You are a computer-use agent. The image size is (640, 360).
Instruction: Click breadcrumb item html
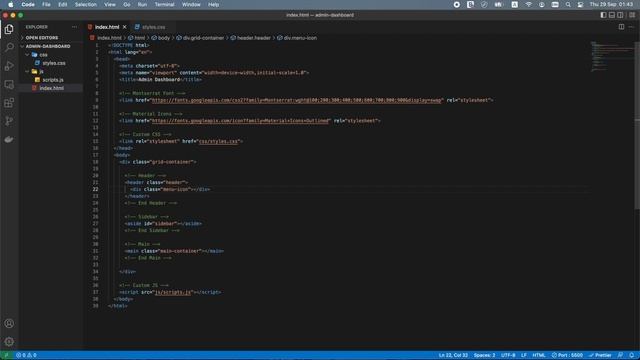(140, 38)
